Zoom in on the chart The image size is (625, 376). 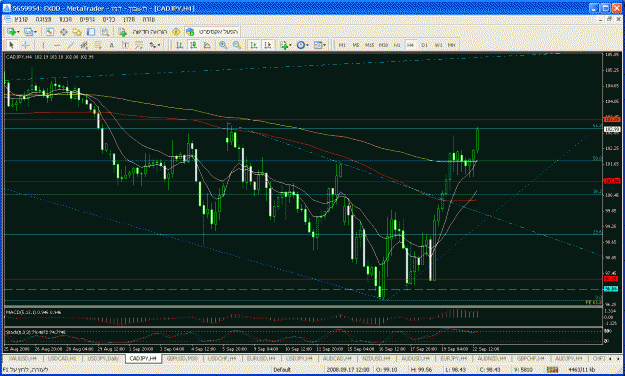tap(223, 45)
